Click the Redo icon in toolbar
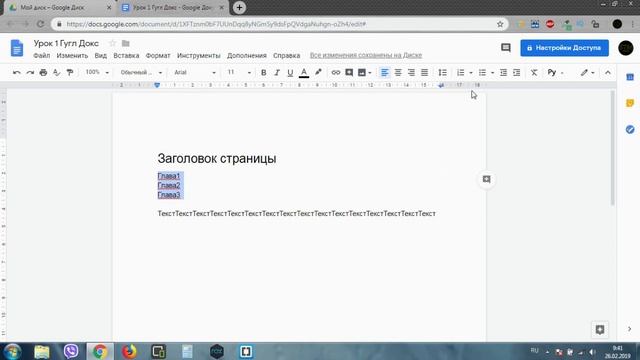 pos(30,73)
